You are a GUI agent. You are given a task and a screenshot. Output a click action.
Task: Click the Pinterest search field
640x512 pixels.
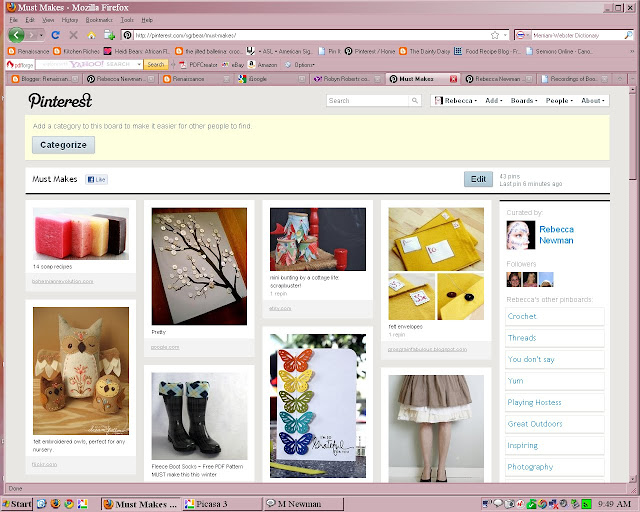click(x=367, y=100)
